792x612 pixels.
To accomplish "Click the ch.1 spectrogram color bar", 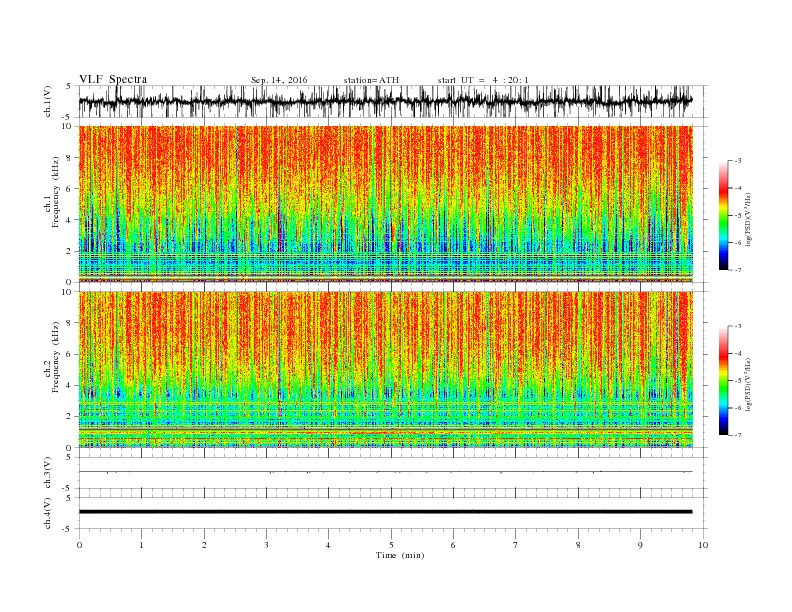I will [723, 216].
